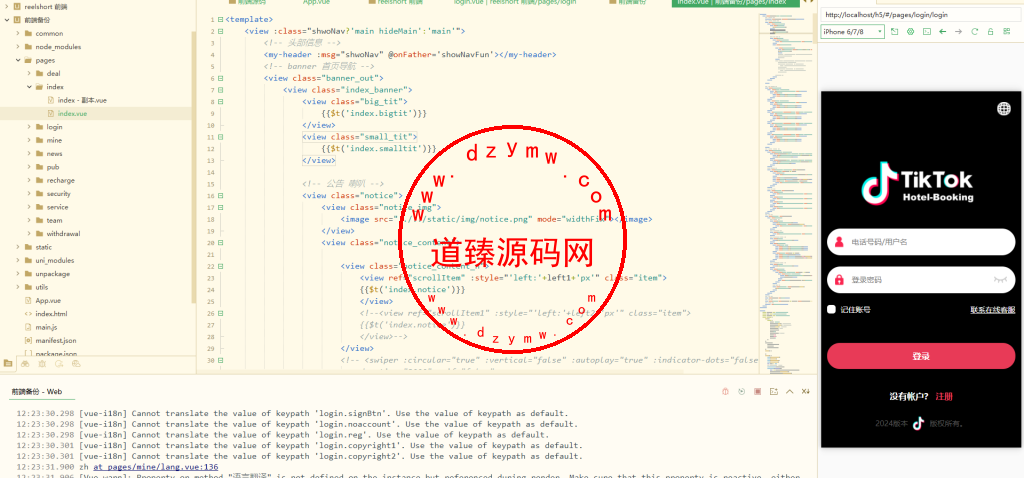Screen dimensions: 1024x478
Task: Show the project file explorer panel icon
Action: coord(8,363)
